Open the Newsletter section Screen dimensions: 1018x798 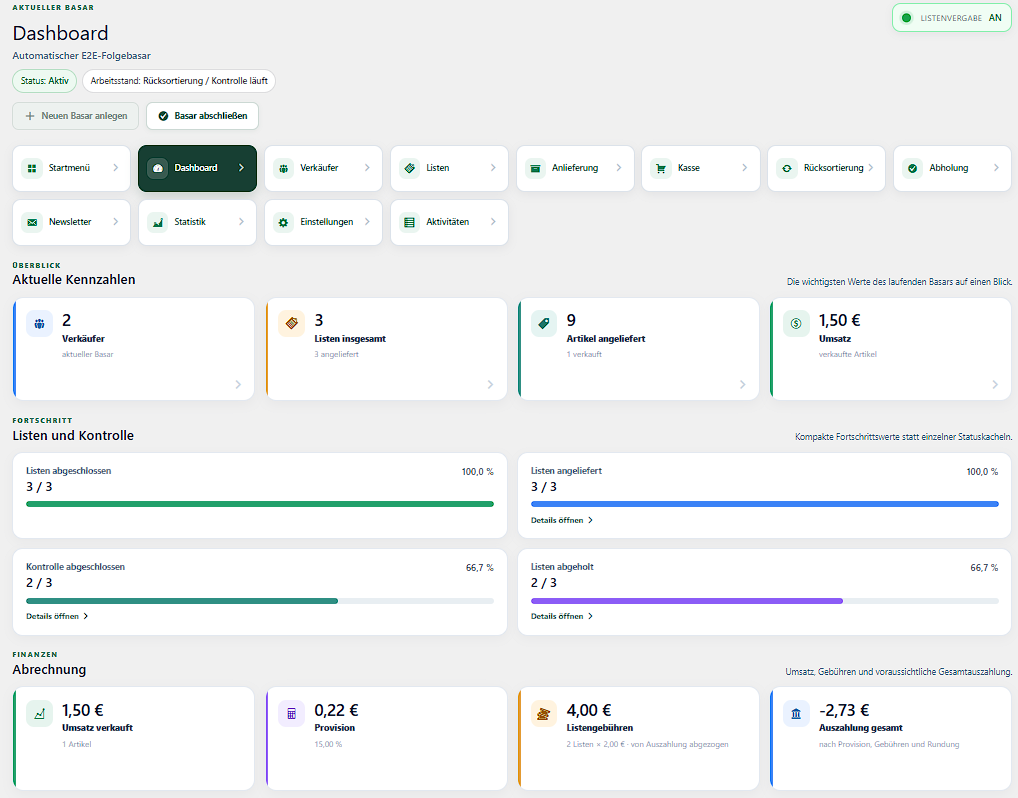tap(71, 222)
